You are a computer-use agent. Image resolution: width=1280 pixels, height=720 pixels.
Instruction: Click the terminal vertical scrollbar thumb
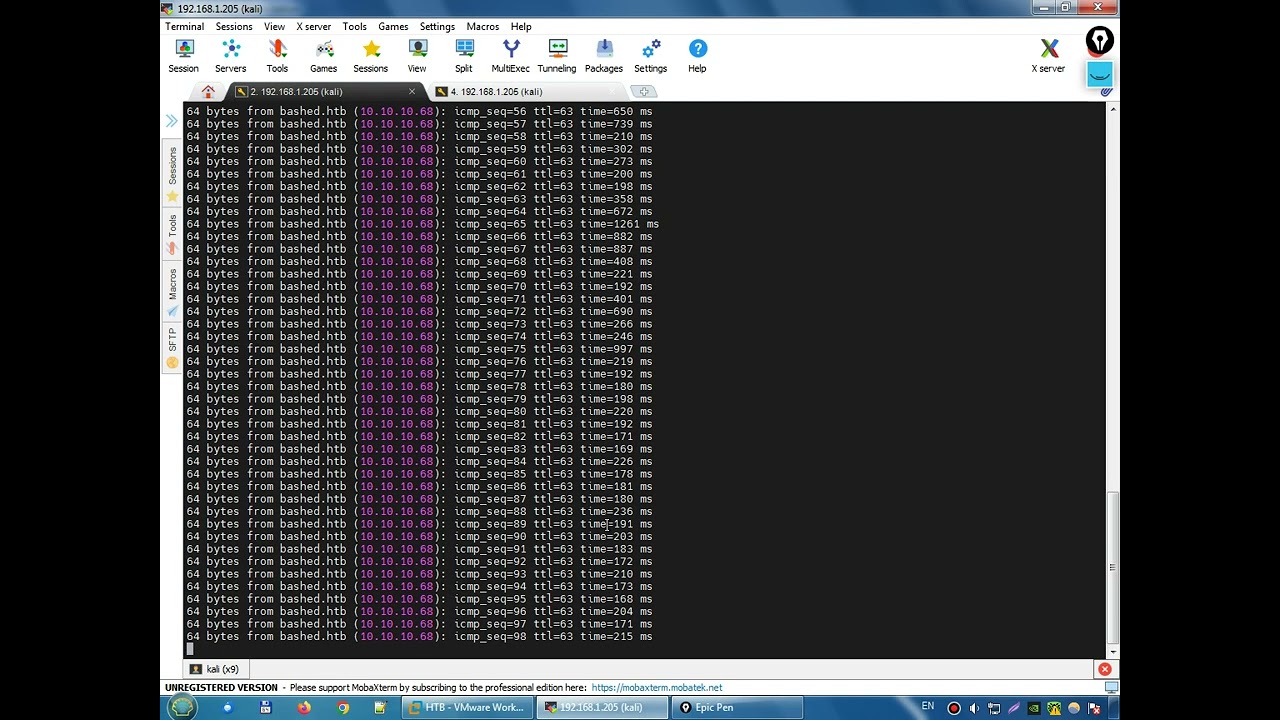click(1113, 567)
